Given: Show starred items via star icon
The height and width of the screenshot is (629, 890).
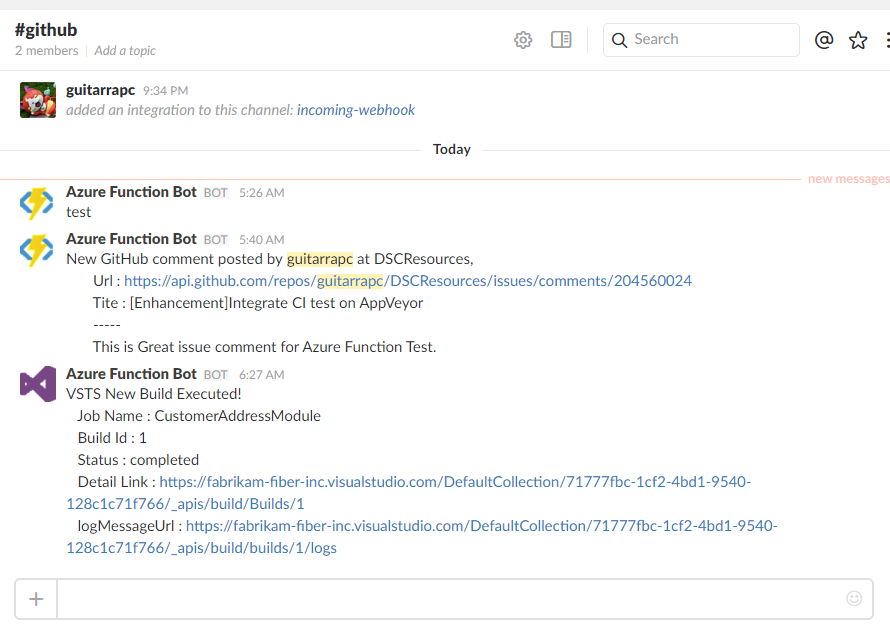Looking at the screenshot, I should (858, 40).
